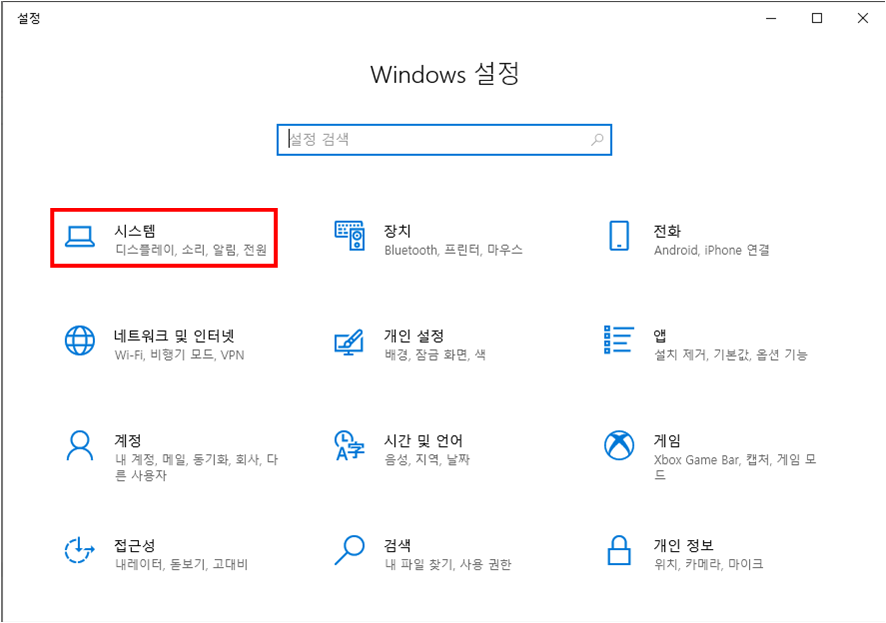886x623 pixels.
Task: Select the 시스템 title text
Action: pyautogui.click(x=135, y=230)
